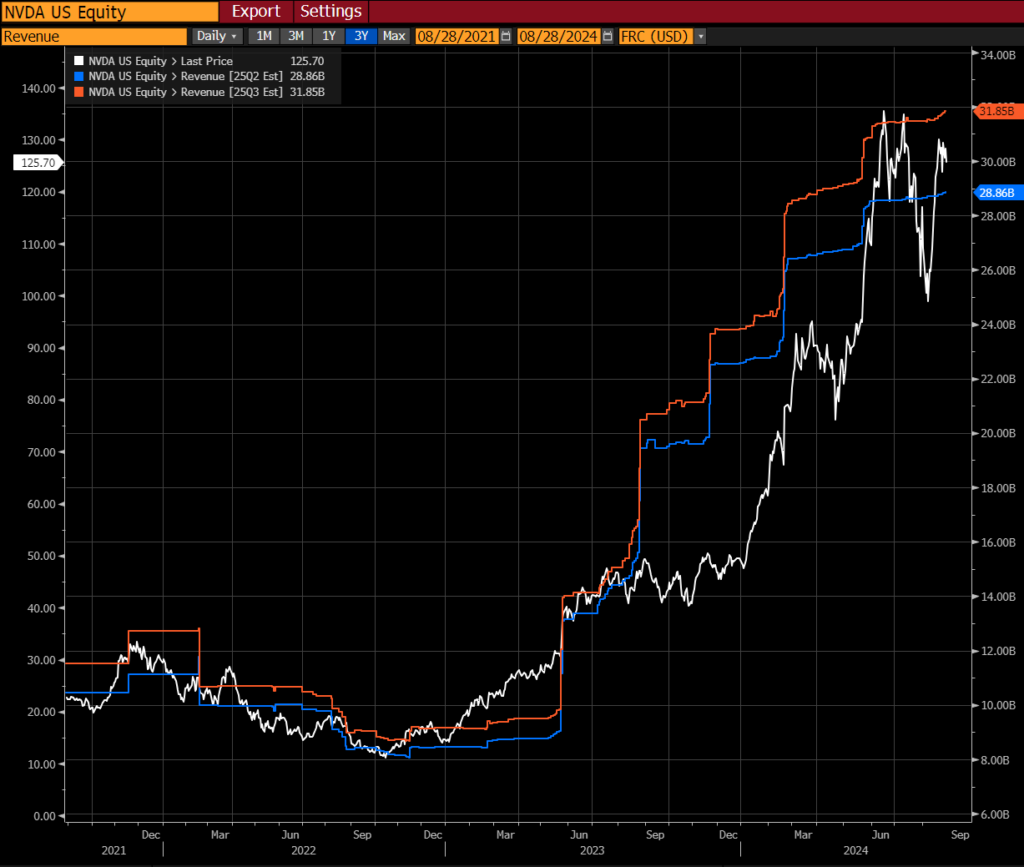Click the orange 31.85B tag on right axis

(x=997, y=111)
